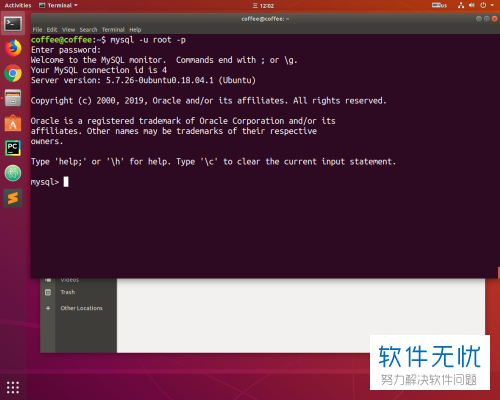Open the Files manager dock icon
Viewport: 500px width, 400px height.
pos(13,98)
